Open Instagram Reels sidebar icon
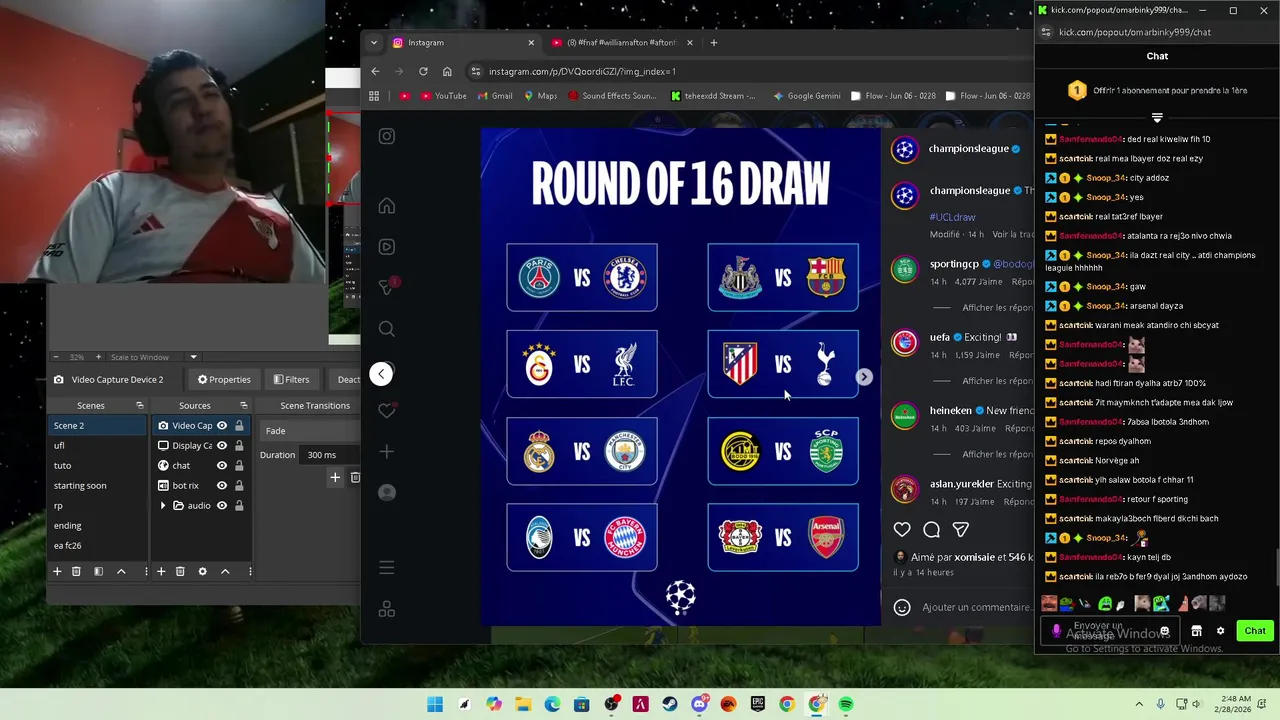This screenshot has height=720, width=1280. pyautogui.click(x=387, y=247)
